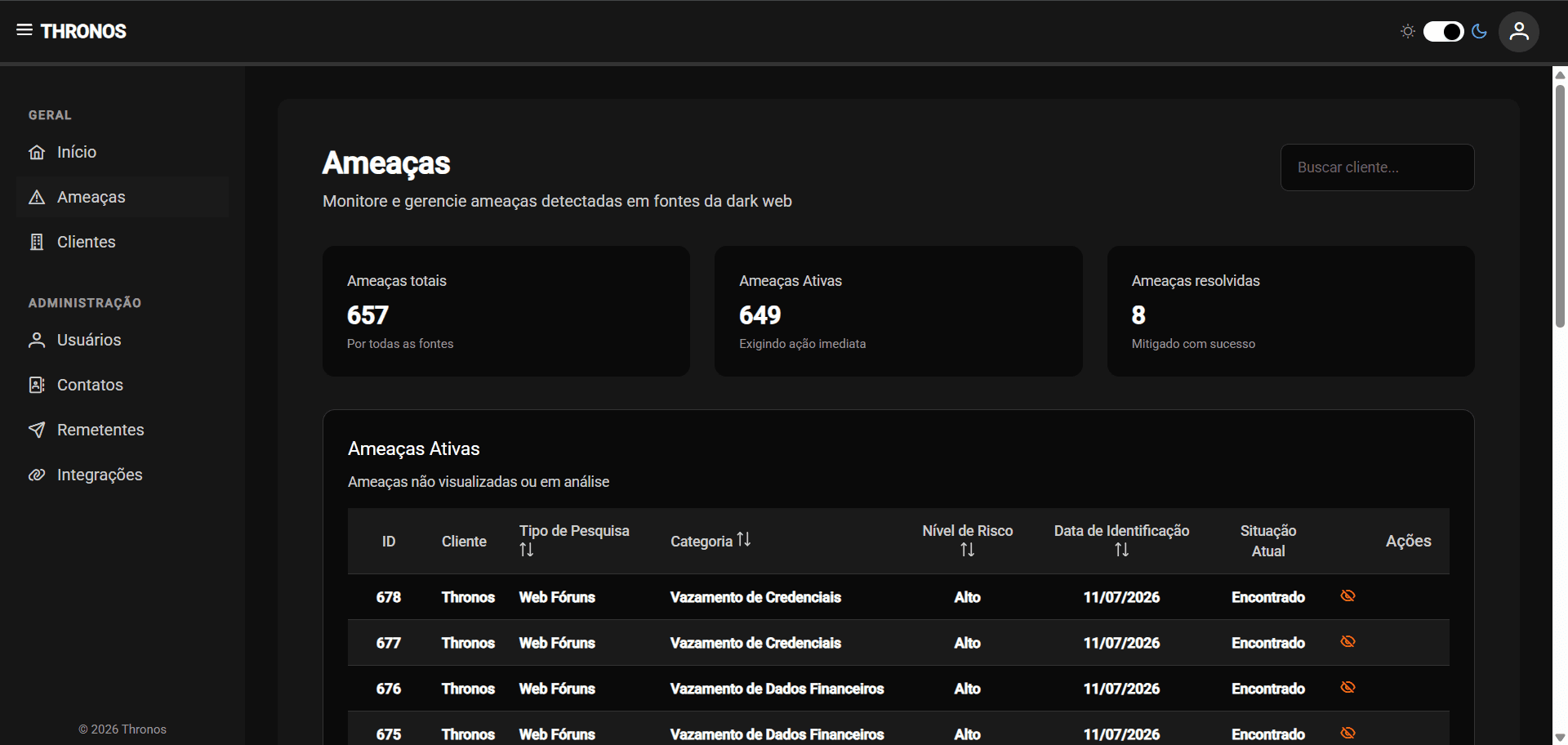1568x745 pixels.
Task: Click the Ameaças warning triangle icon
Action: coord(37,197)
